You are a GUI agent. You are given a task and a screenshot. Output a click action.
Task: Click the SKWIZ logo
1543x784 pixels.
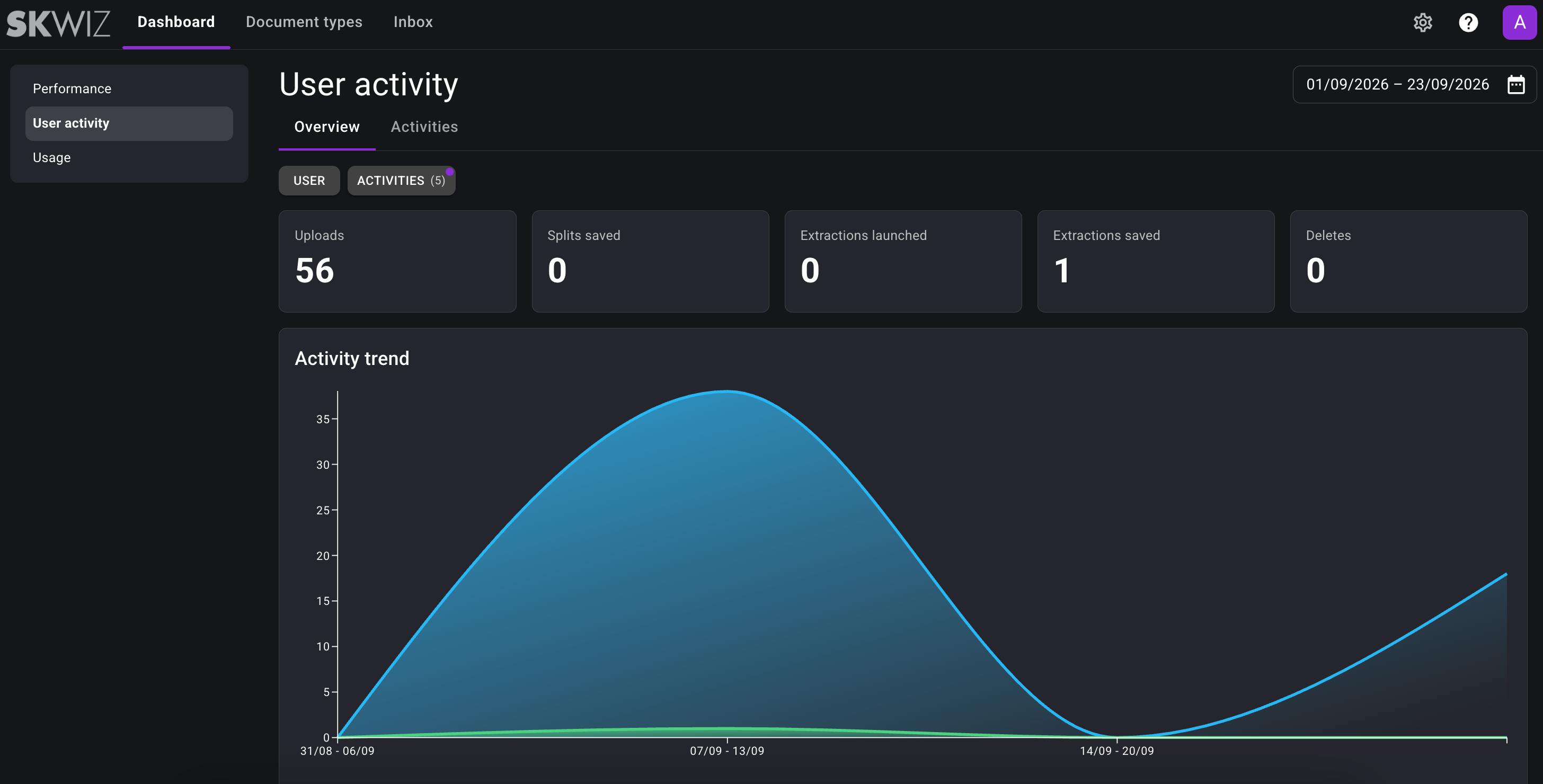pyautogui.click(x=58, y=24)
